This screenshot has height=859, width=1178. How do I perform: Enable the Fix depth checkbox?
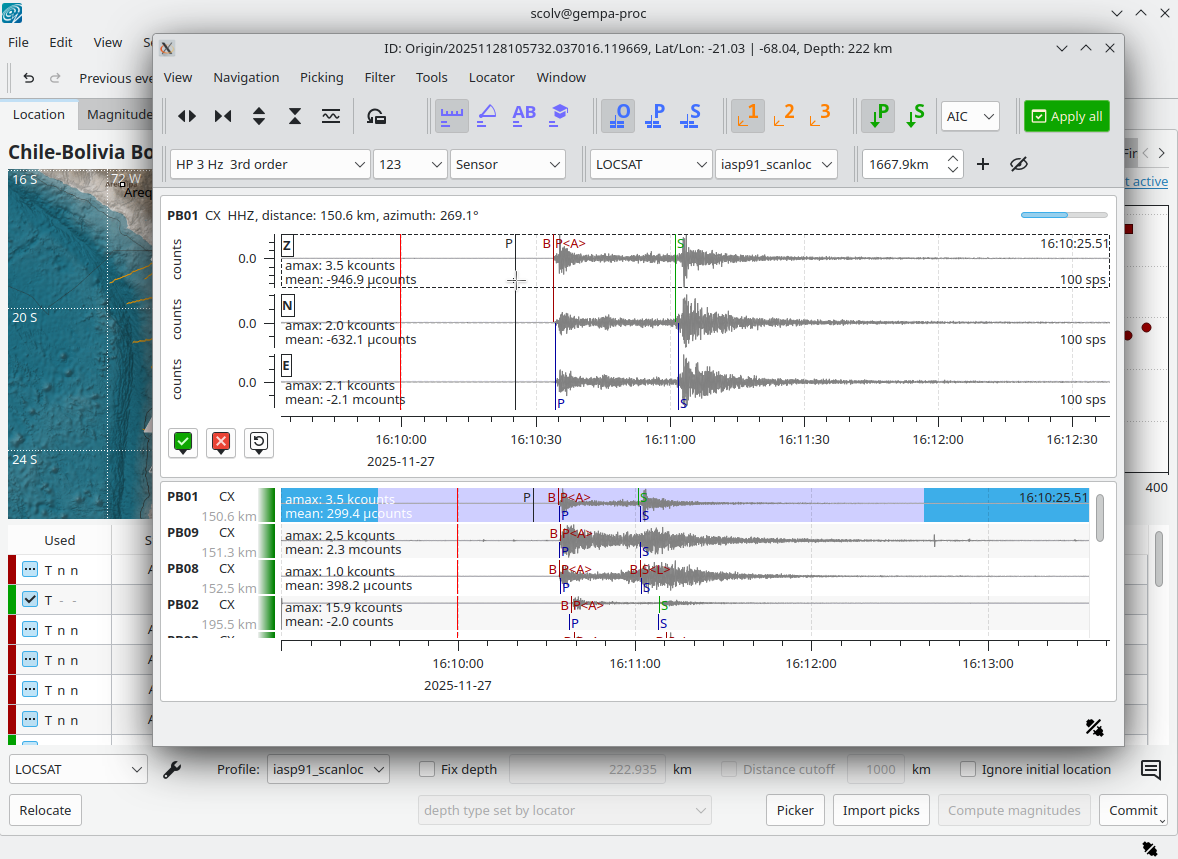pos(427,769)
